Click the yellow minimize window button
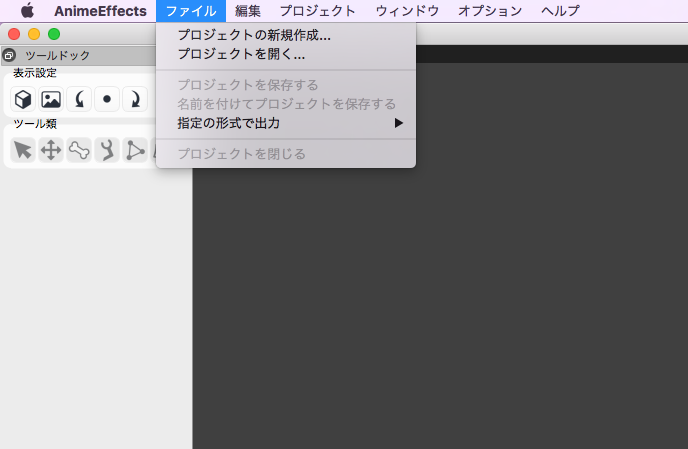 click(34, 34)
